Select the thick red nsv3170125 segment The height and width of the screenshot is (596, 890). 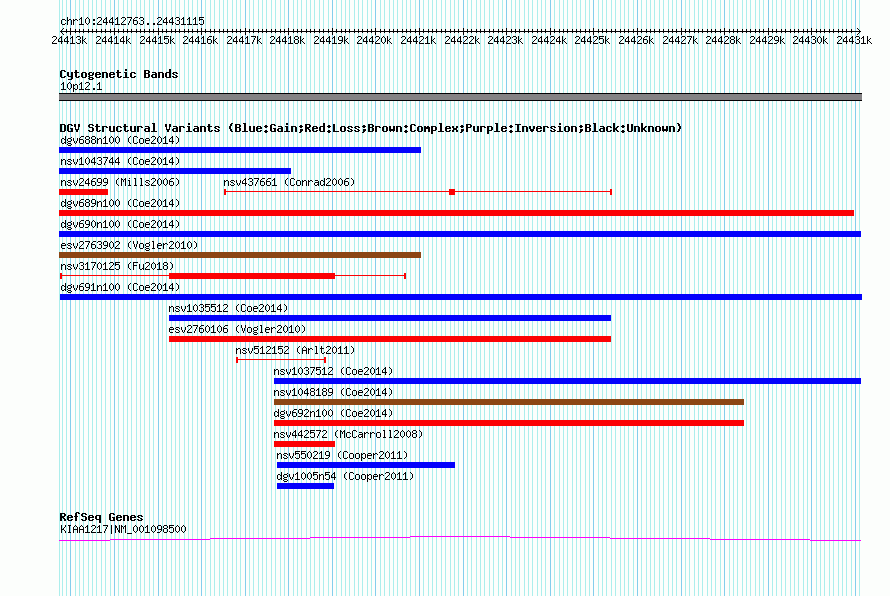click(252, 276)
